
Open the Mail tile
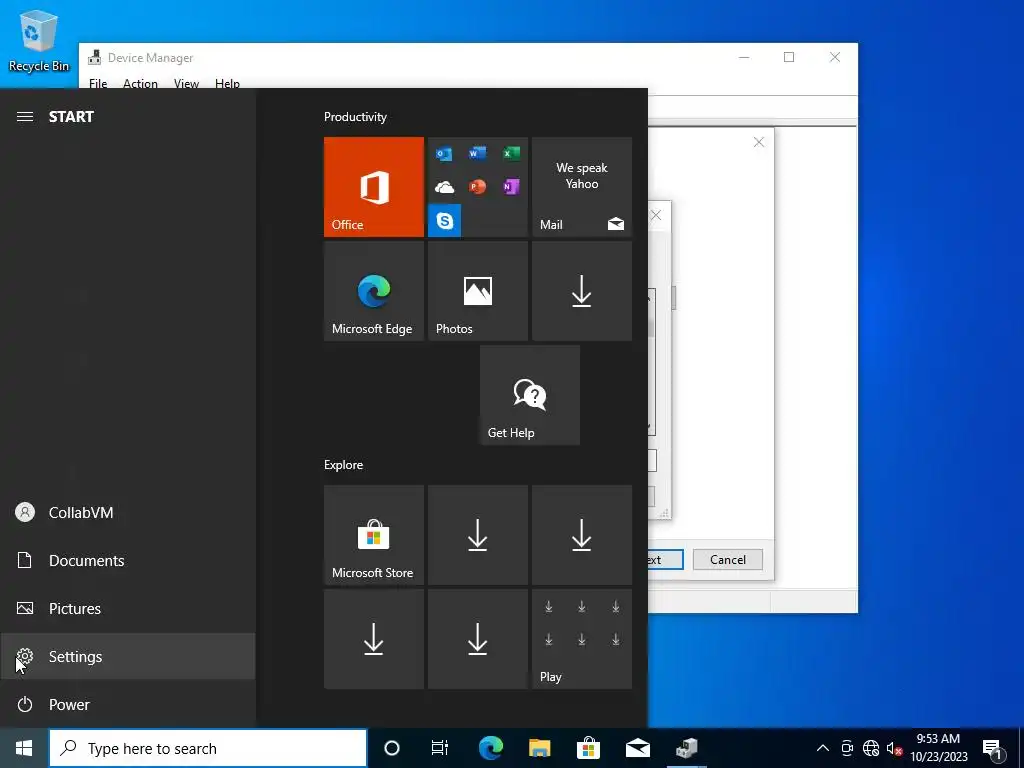[x=582, y=187]
